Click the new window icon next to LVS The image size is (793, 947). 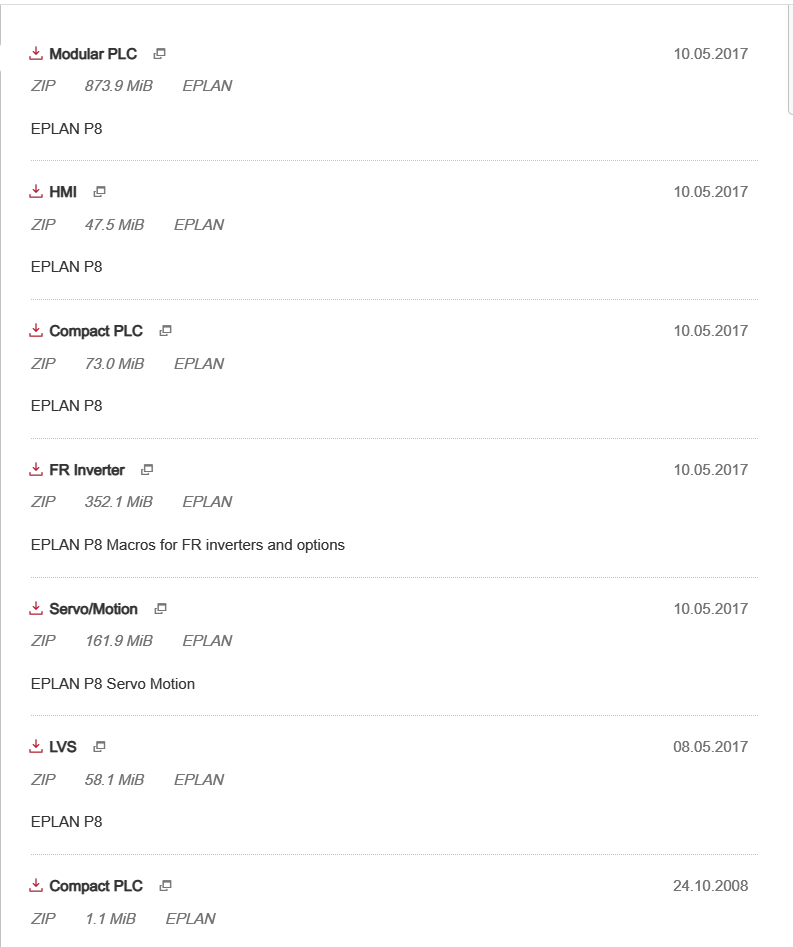click(x=99, y=746)
